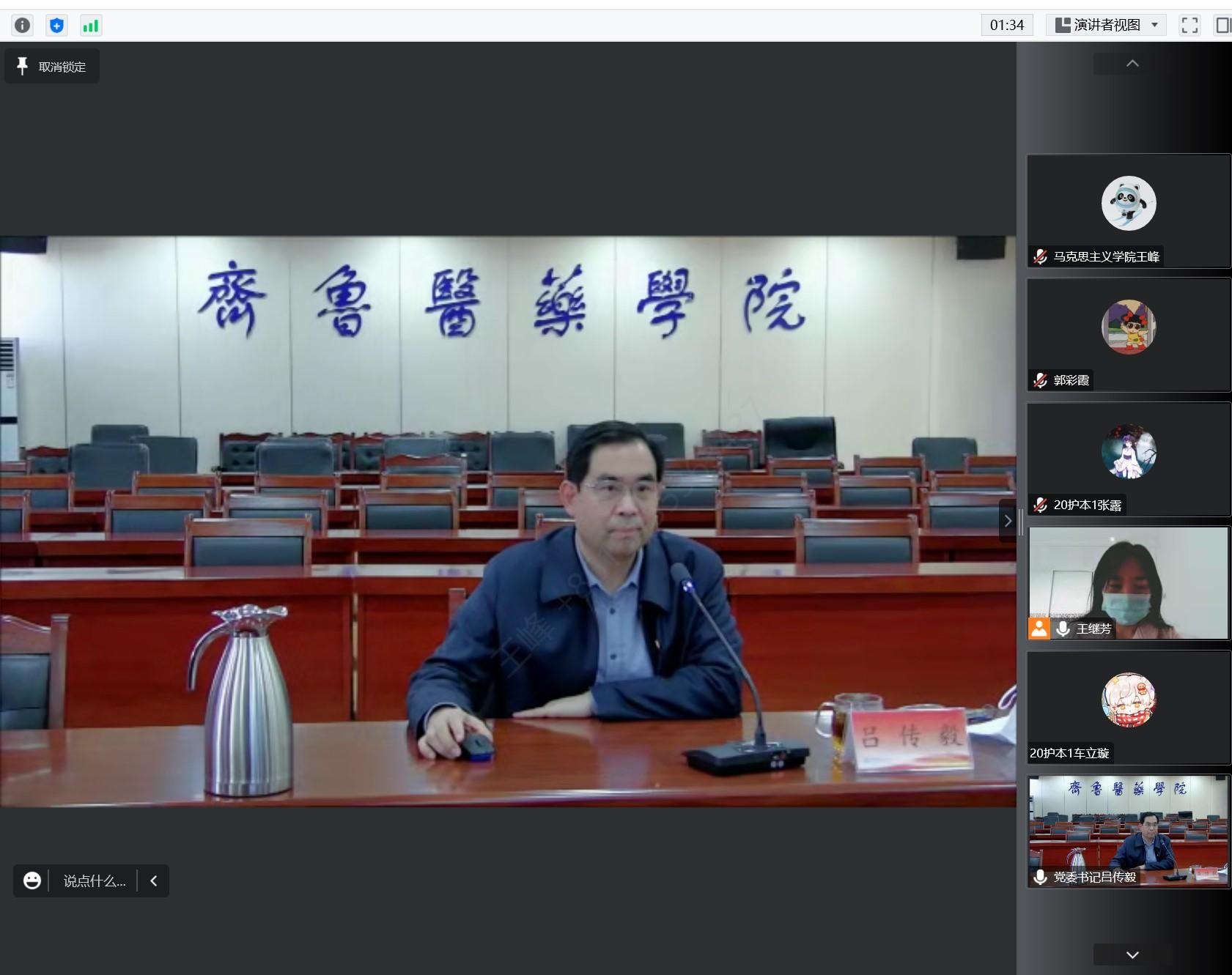Collapse the chat bar with left chevron
Screen dimensions: 1232x975
(154, 881)
